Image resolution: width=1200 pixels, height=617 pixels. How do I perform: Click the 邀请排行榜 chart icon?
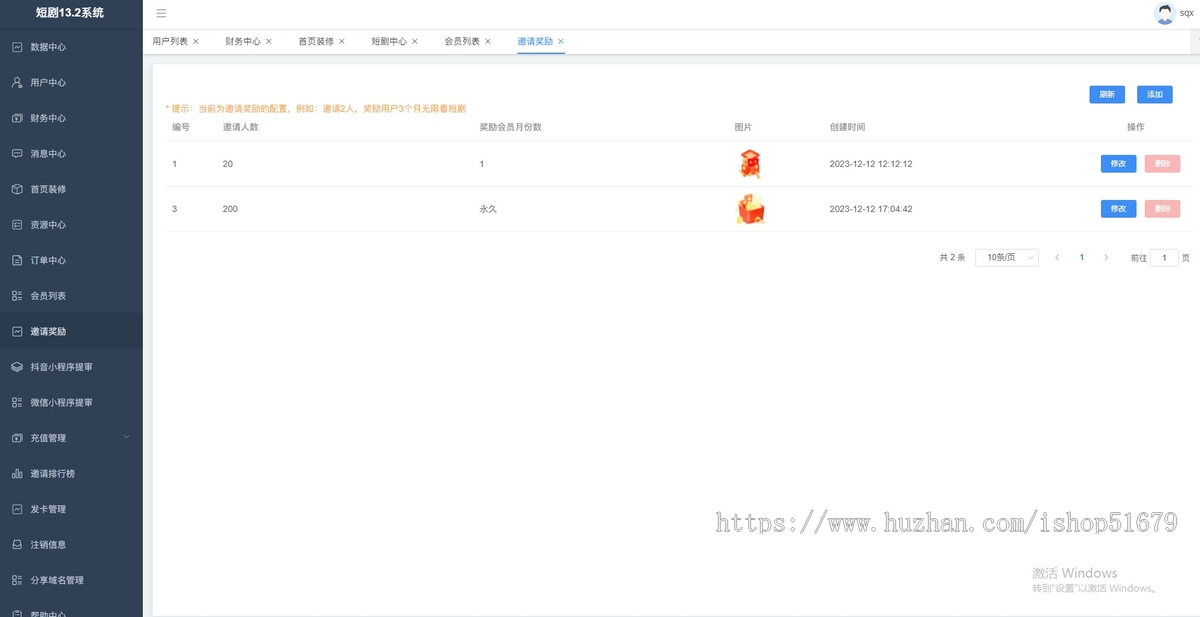click(x=17, y=473)
